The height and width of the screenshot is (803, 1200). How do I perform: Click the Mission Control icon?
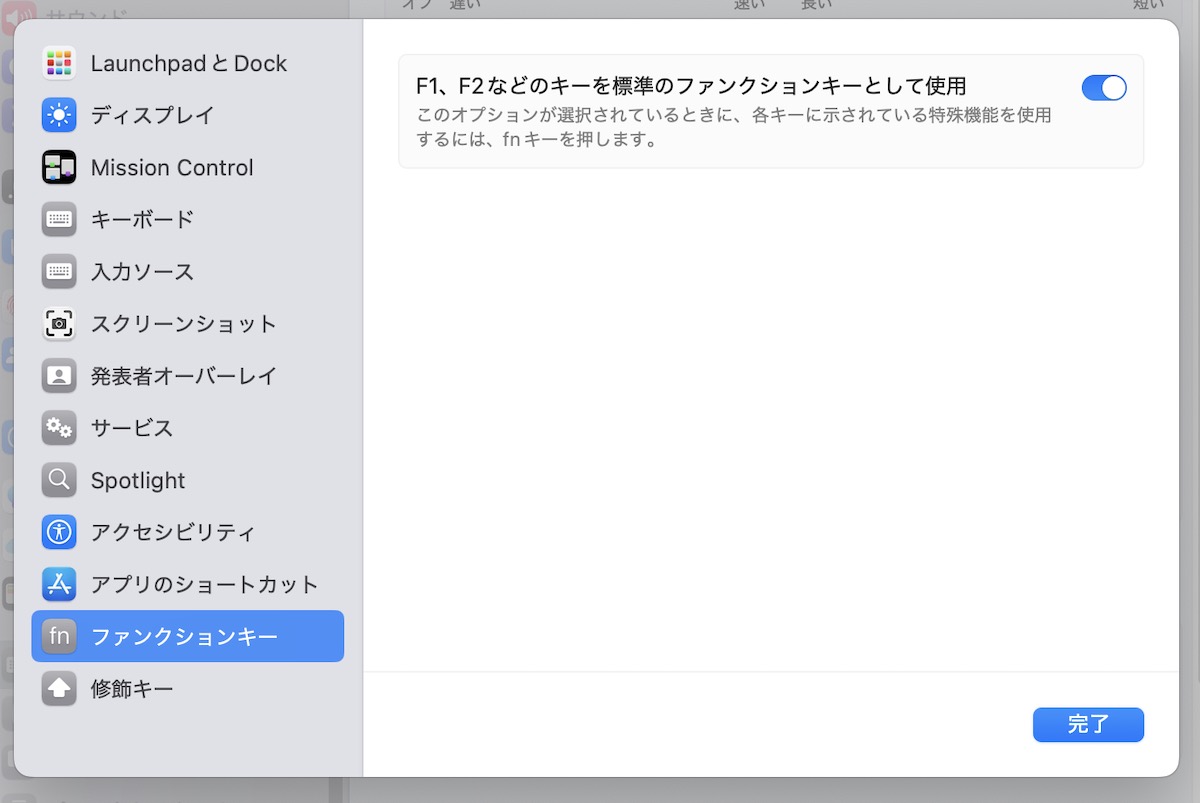[x=59, y=167]
